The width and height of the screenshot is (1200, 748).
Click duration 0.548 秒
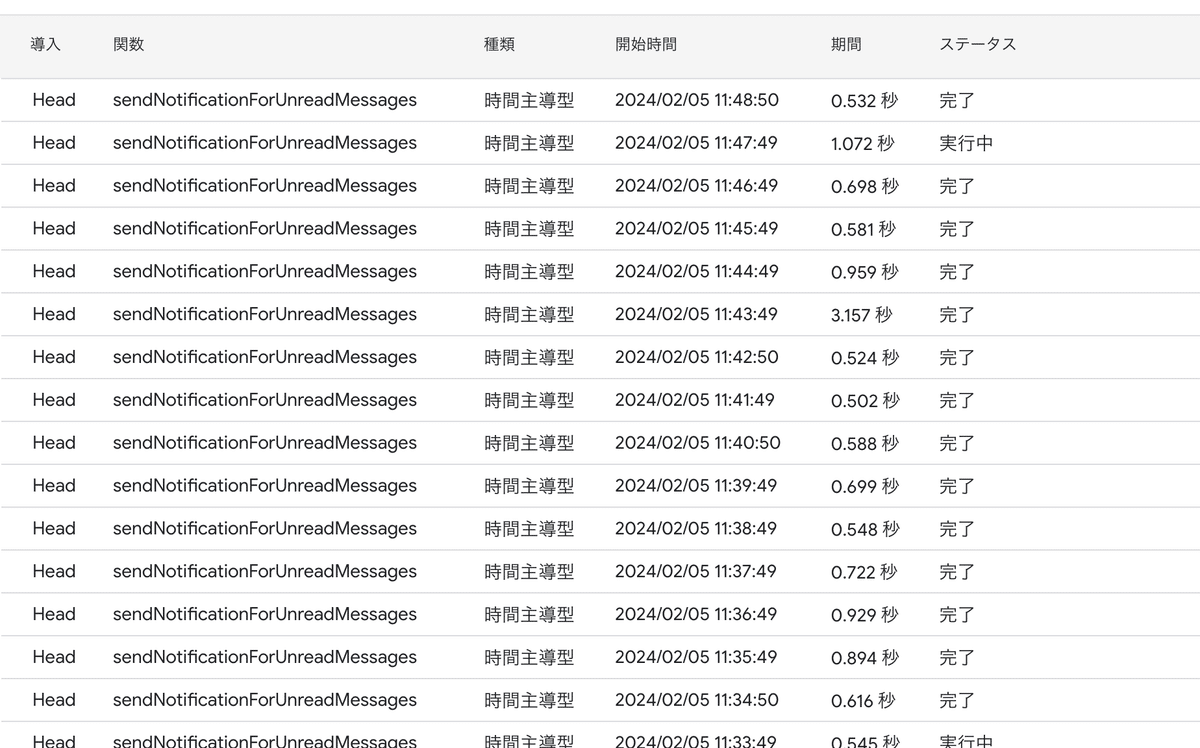(x=865, y=529)
